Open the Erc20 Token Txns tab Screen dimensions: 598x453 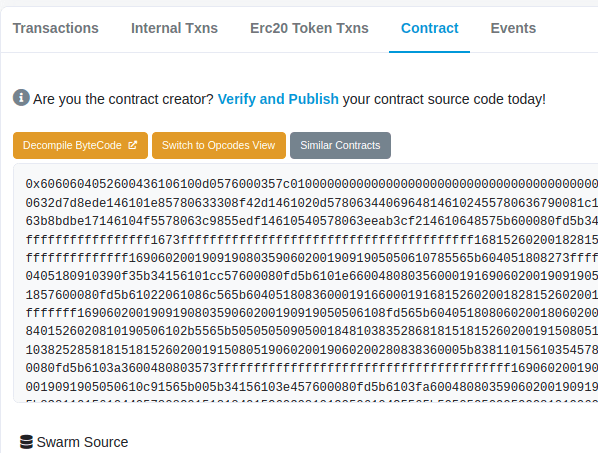pos(309,28)
